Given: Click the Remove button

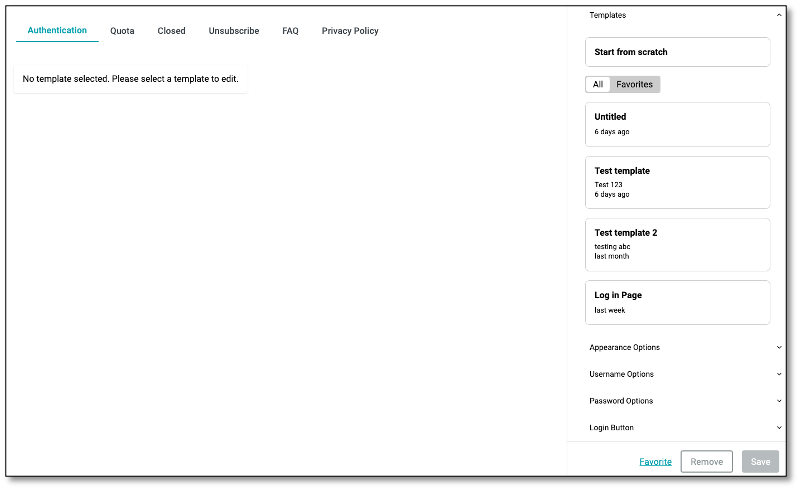Looking at the screenshot, I should point(707,461).
